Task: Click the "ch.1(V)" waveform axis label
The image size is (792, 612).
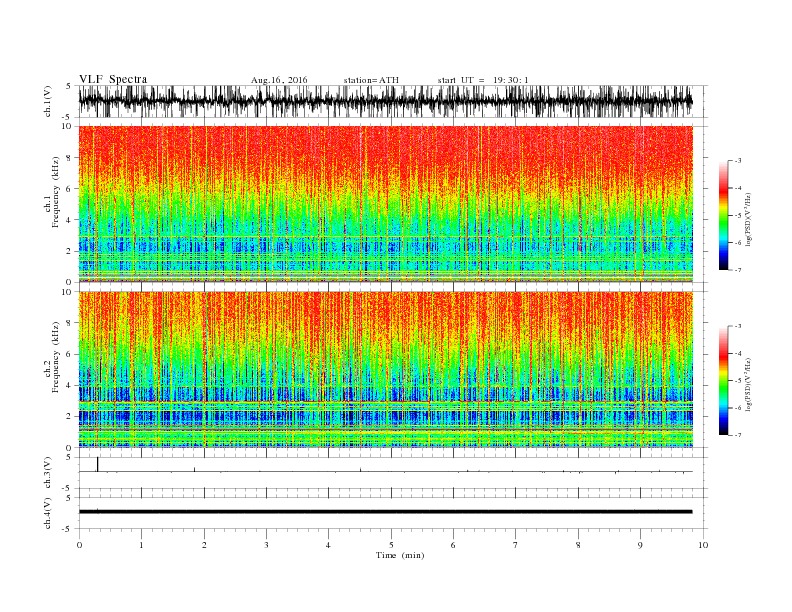Action: click(x=48, y=101)
